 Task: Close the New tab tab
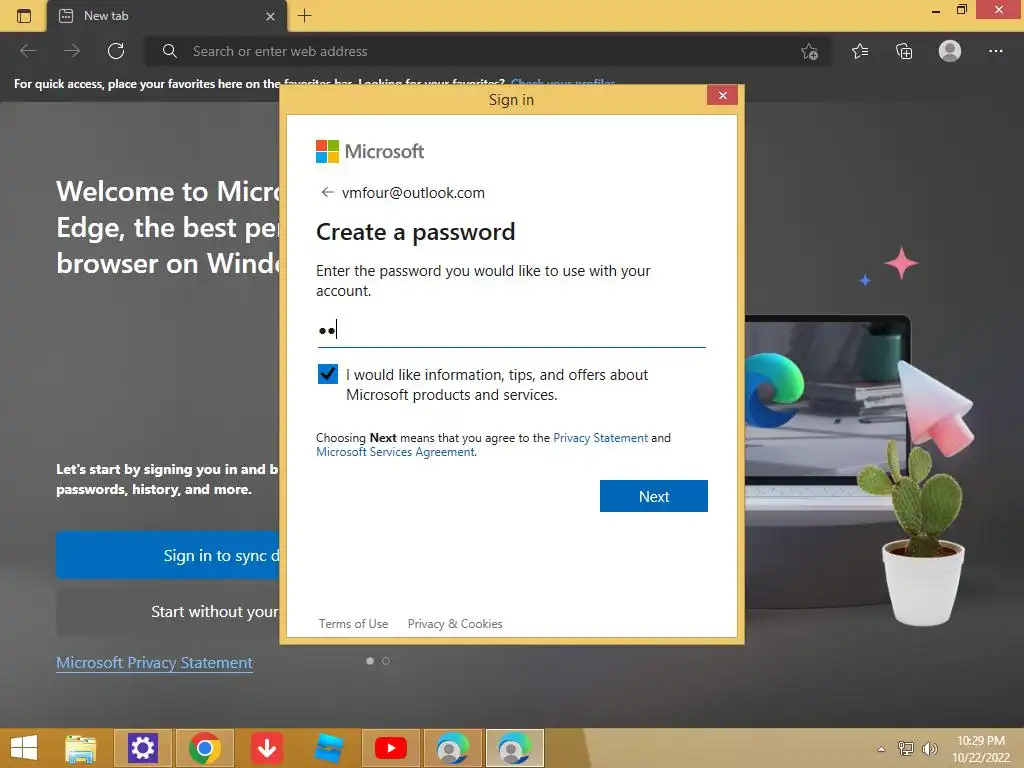270,16
